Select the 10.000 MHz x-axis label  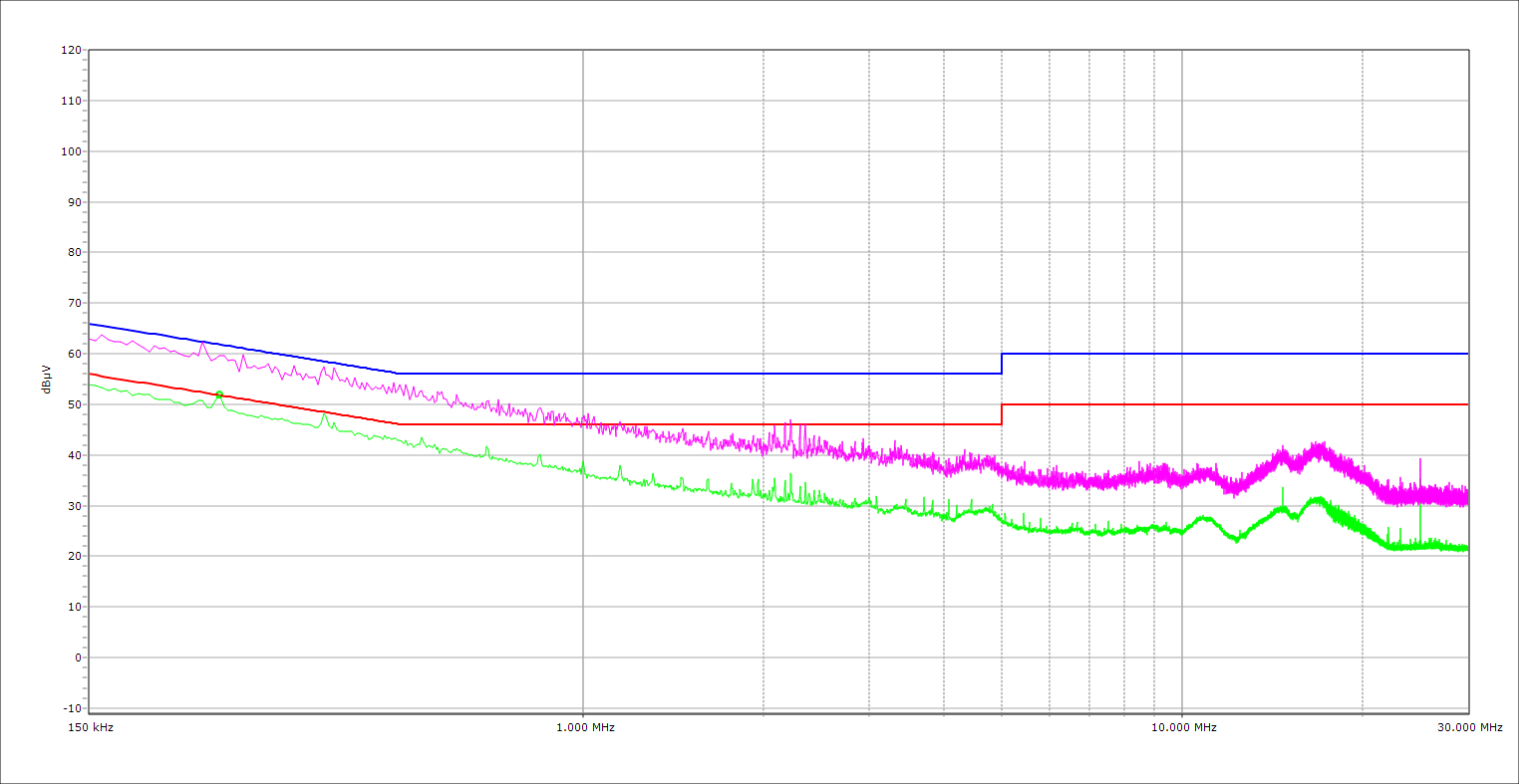[x=1184, y=727]
